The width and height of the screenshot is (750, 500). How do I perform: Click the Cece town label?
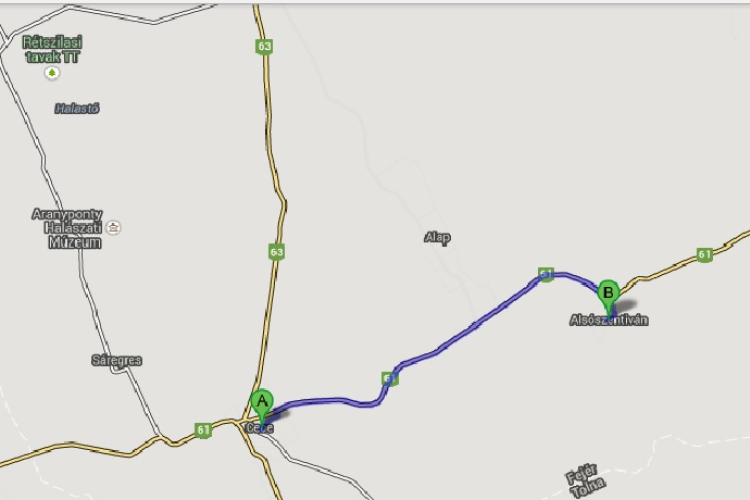[260, 428]
